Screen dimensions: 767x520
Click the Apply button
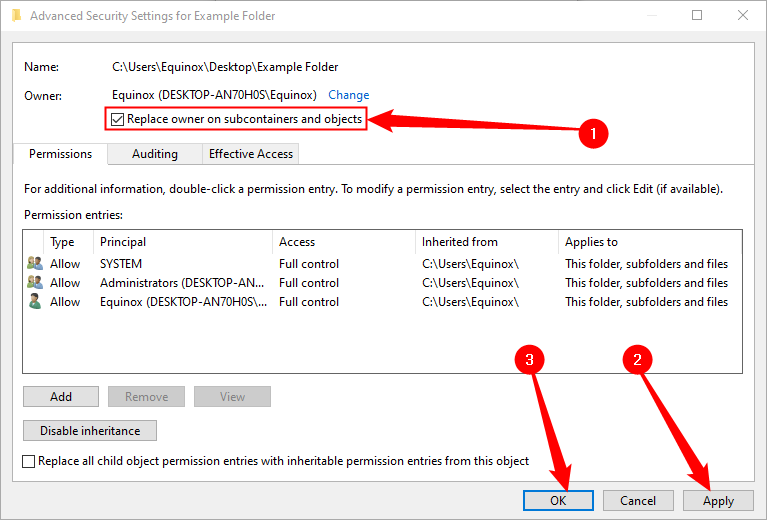718,500
